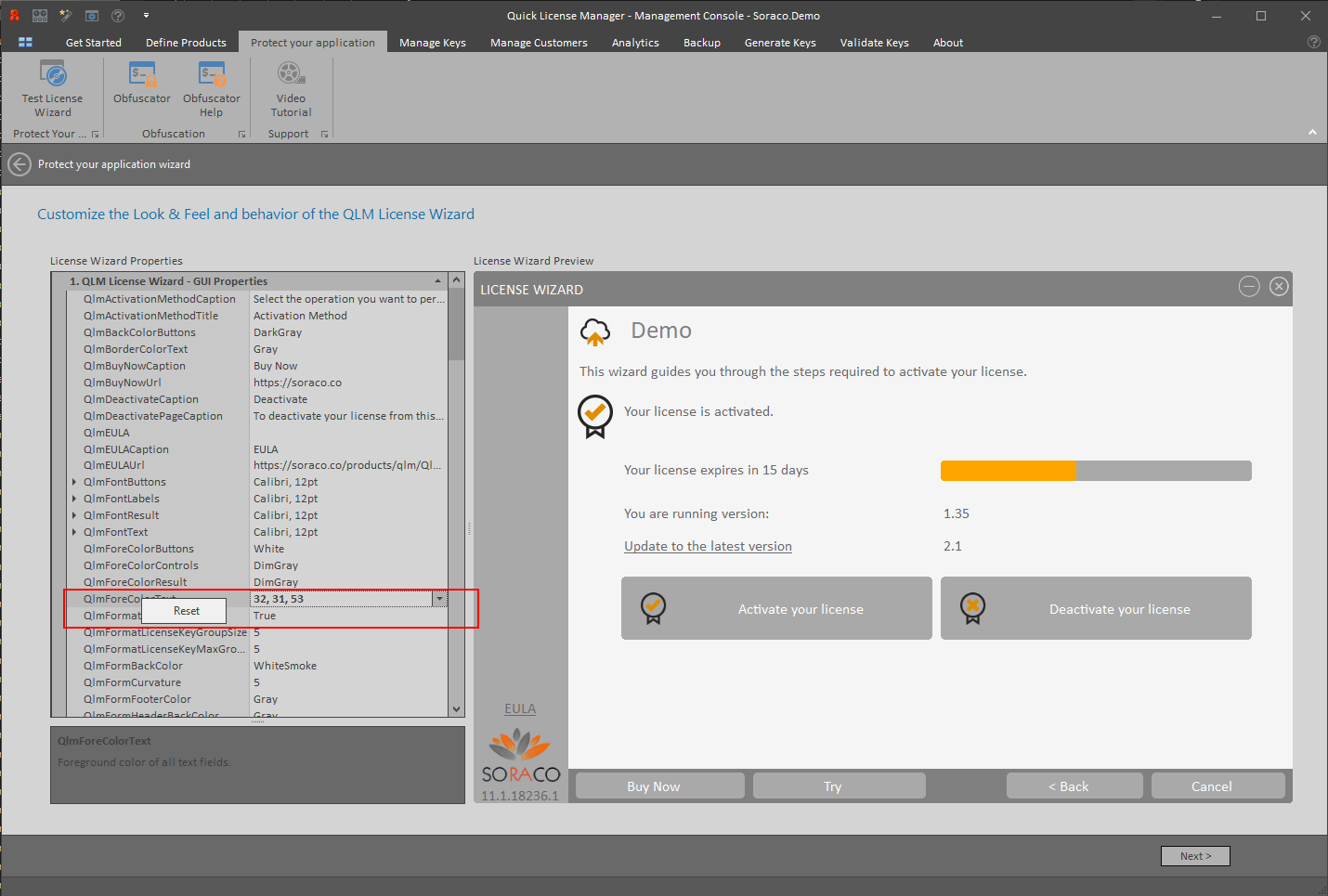Select the QlmEULAUrl property row
Viewport: 1328px width, 896px height.
pos(256,465)
